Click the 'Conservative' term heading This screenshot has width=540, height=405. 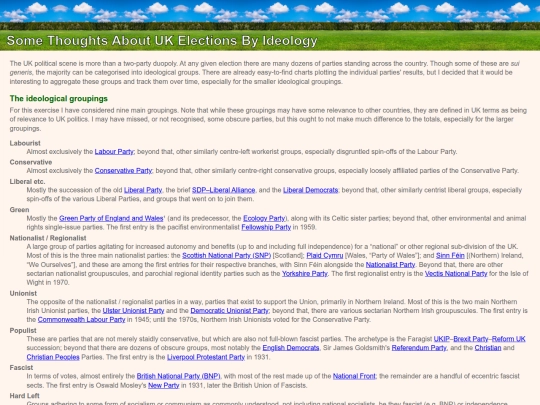point(31,162)
